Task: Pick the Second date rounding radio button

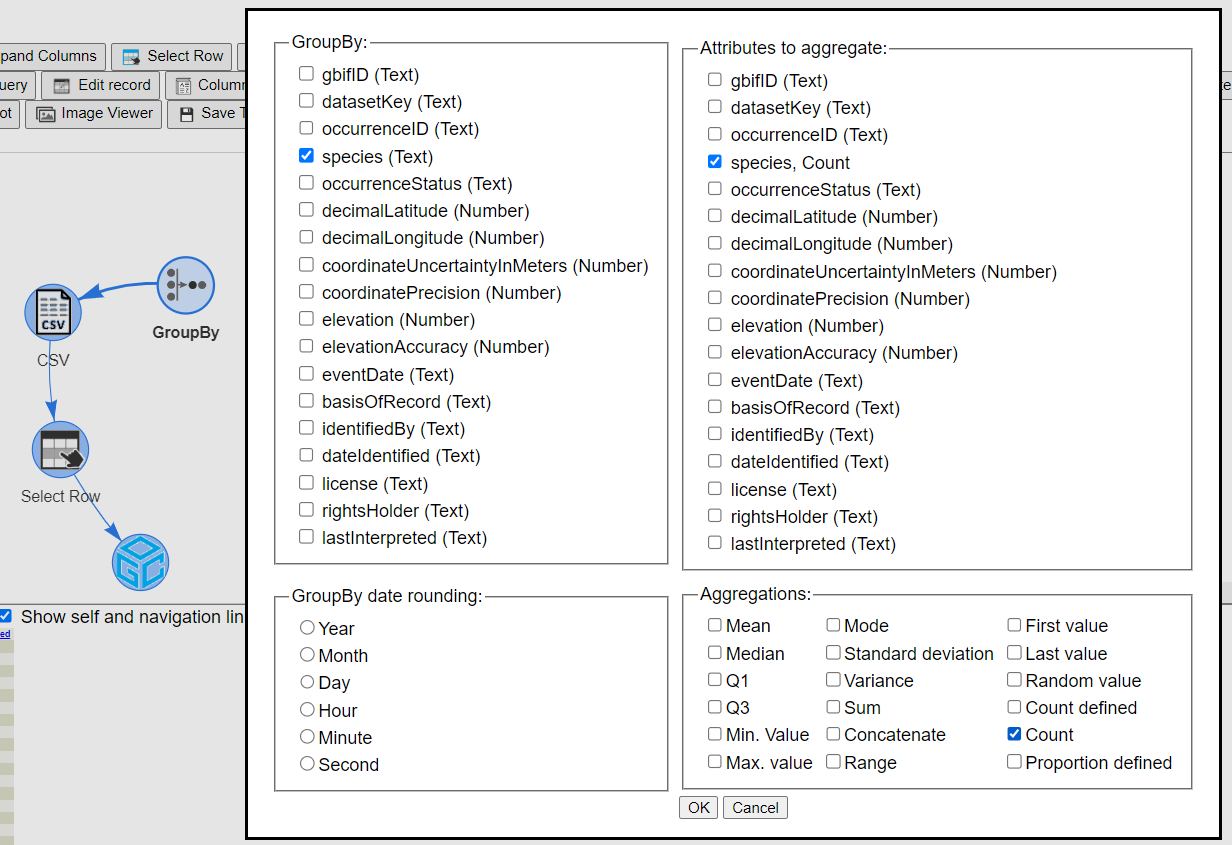Action: 308,764
